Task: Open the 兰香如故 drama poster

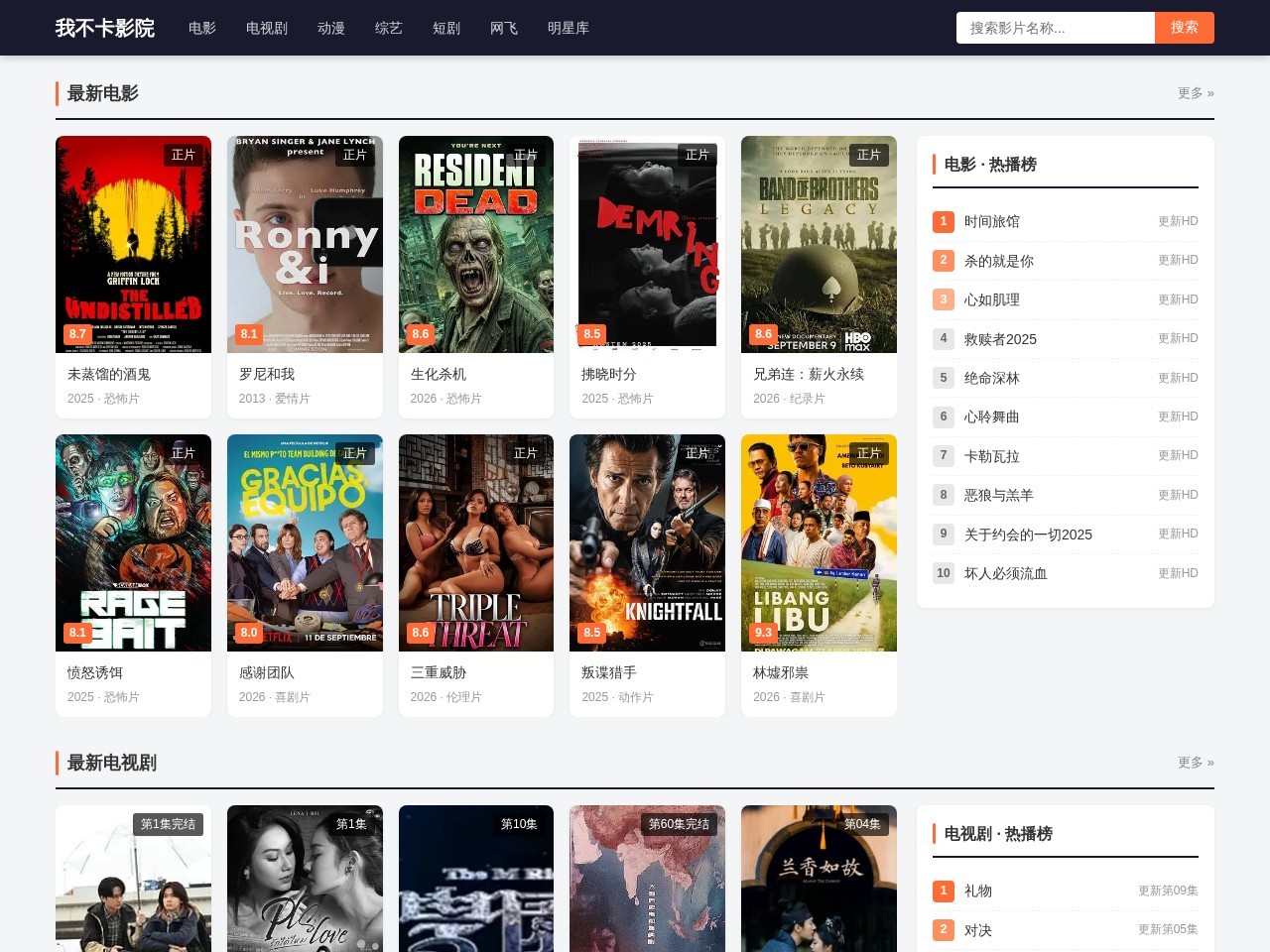Action: [x=819, y=879]
